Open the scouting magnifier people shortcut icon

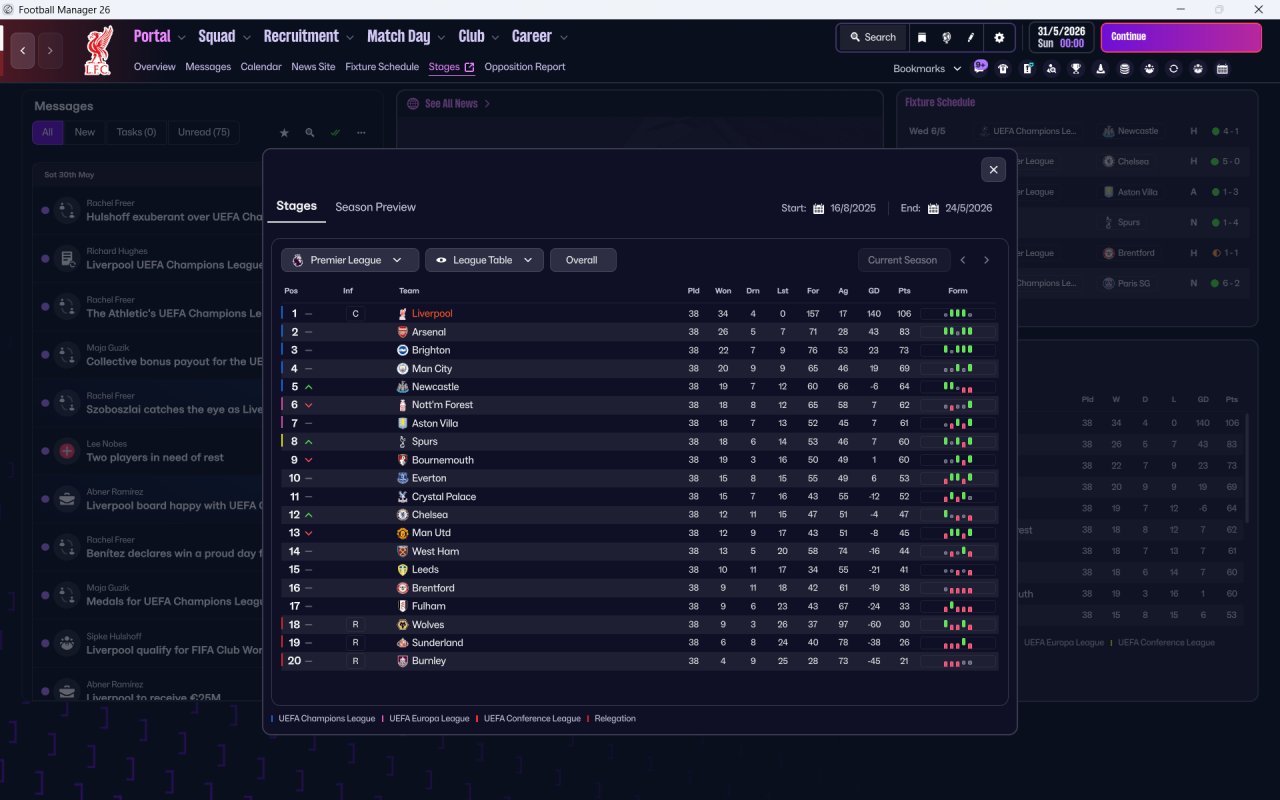tap(1051, 69)
